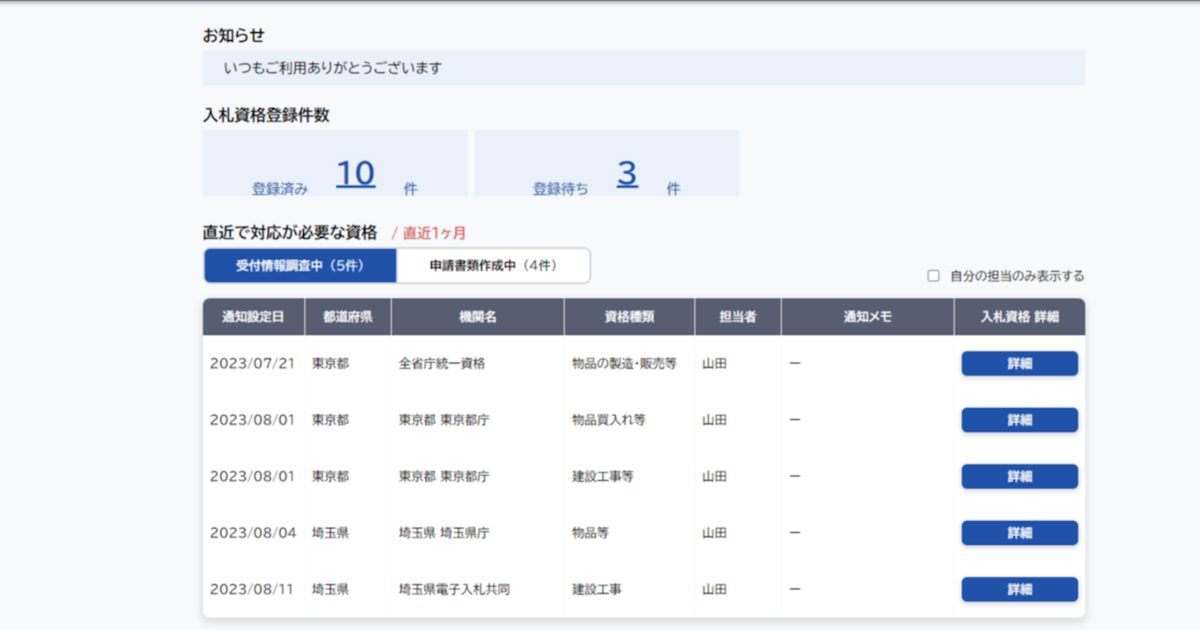Open the pending registration count 3
This screenshot has height=630, width=1200.
coord(627,174)
